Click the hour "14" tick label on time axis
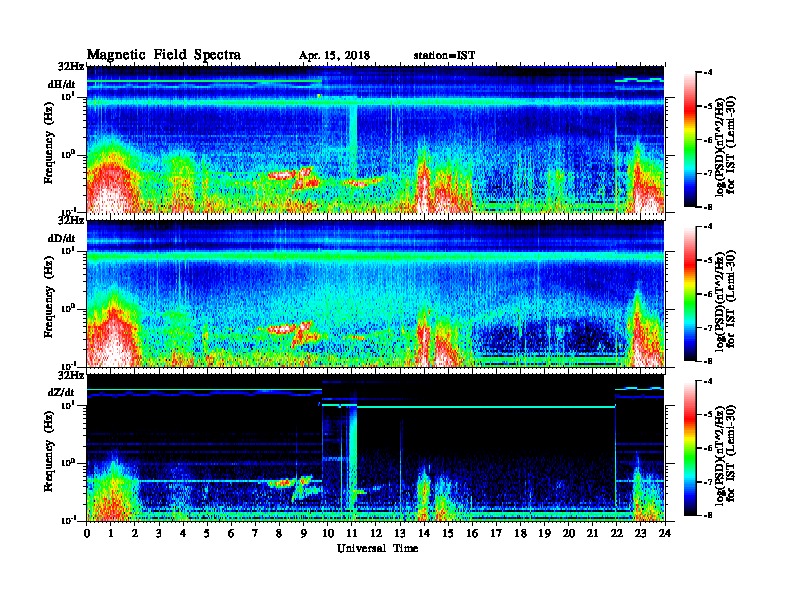This screenshot has height=612, width=792. point(424,534)
